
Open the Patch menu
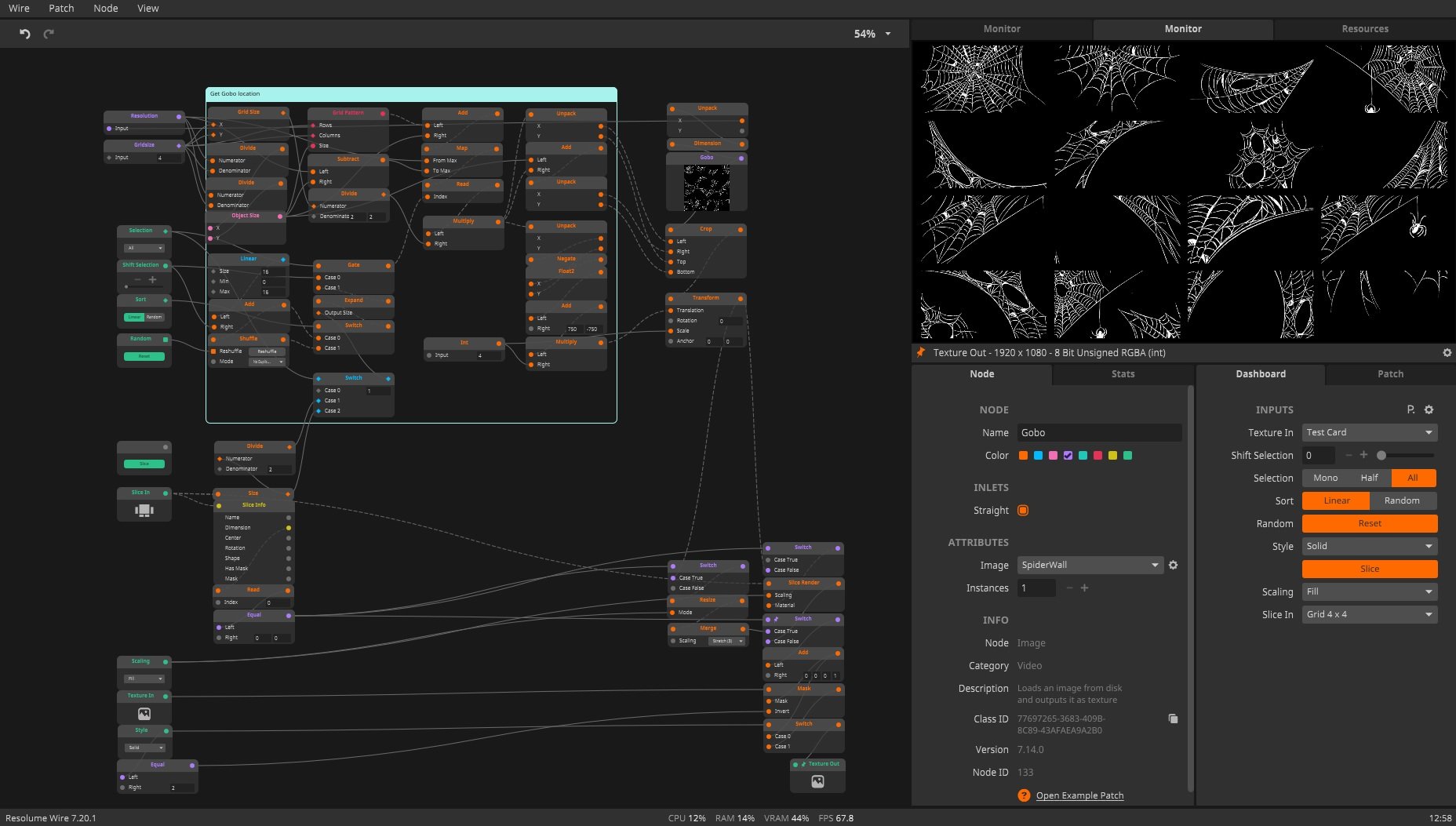pos(61,8)
